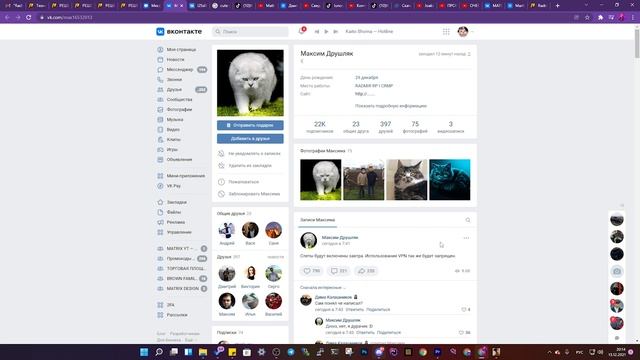The height and width of the screenshot is (360, 640).
Task: Play the current audio track
Action: 326,31
